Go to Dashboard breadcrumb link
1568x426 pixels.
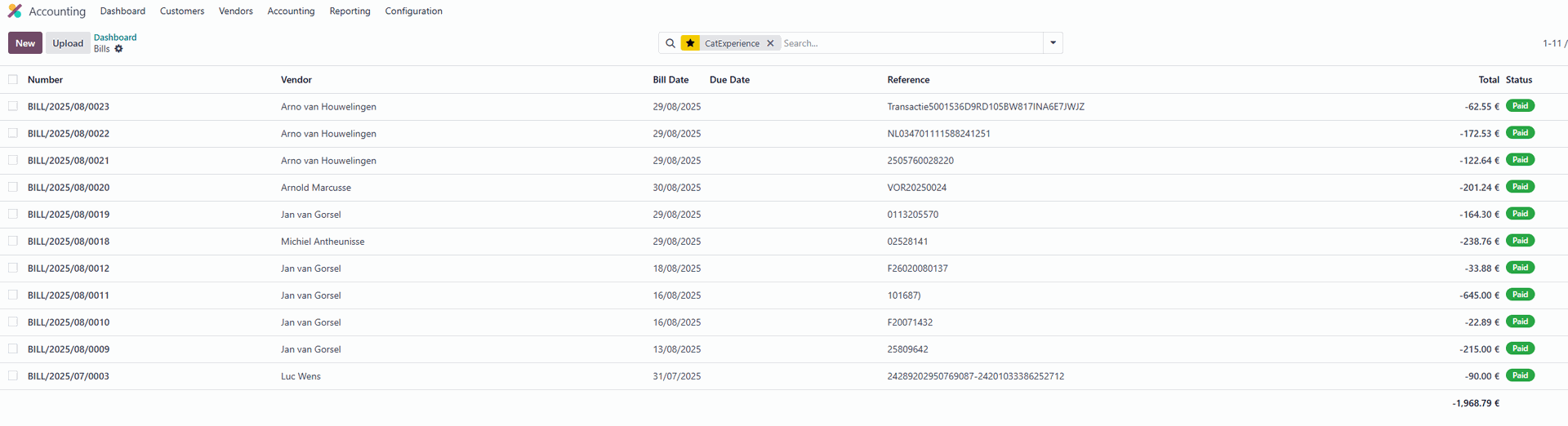[x=115, y=38]
